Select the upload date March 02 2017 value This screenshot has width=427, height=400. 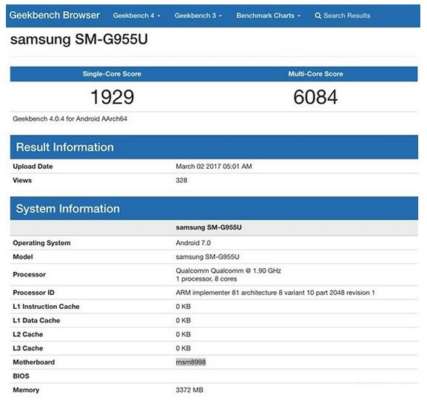coord(214,166)
